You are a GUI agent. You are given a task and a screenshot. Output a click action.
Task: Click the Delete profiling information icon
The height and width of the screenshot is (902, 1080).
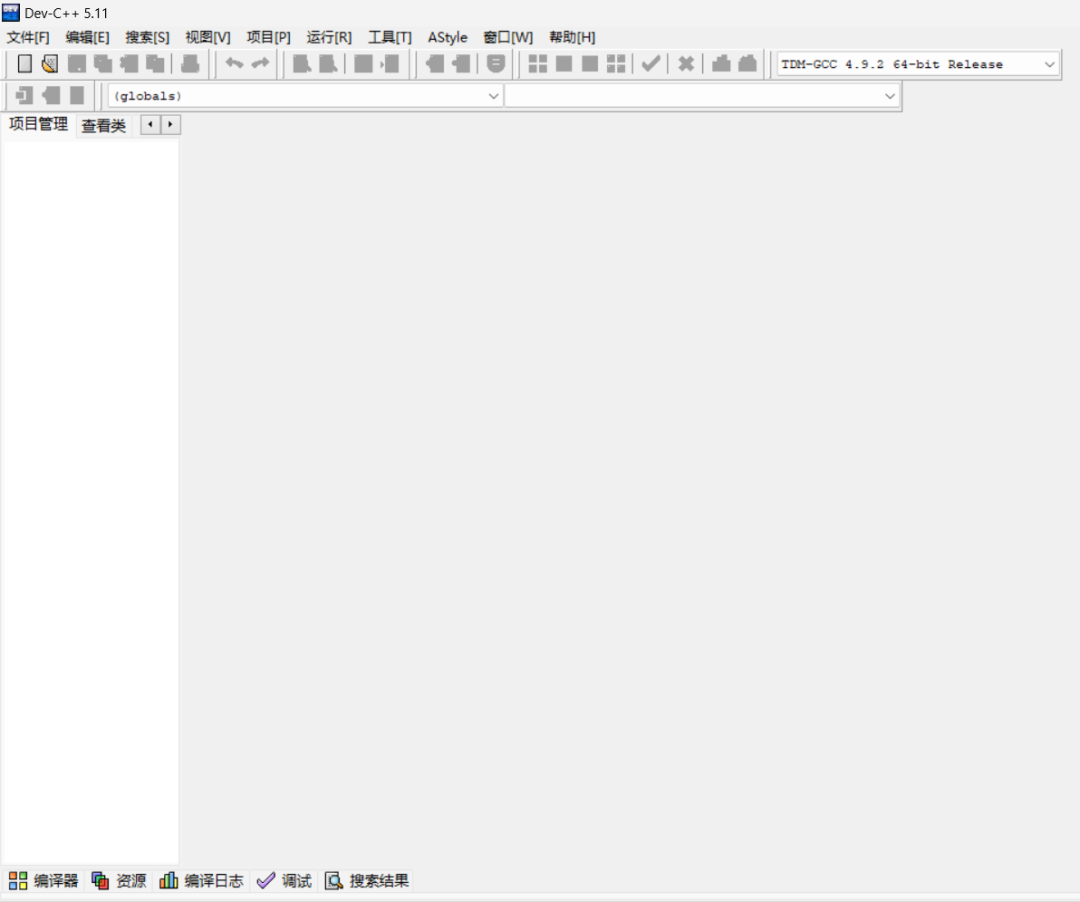pos(747,64)
